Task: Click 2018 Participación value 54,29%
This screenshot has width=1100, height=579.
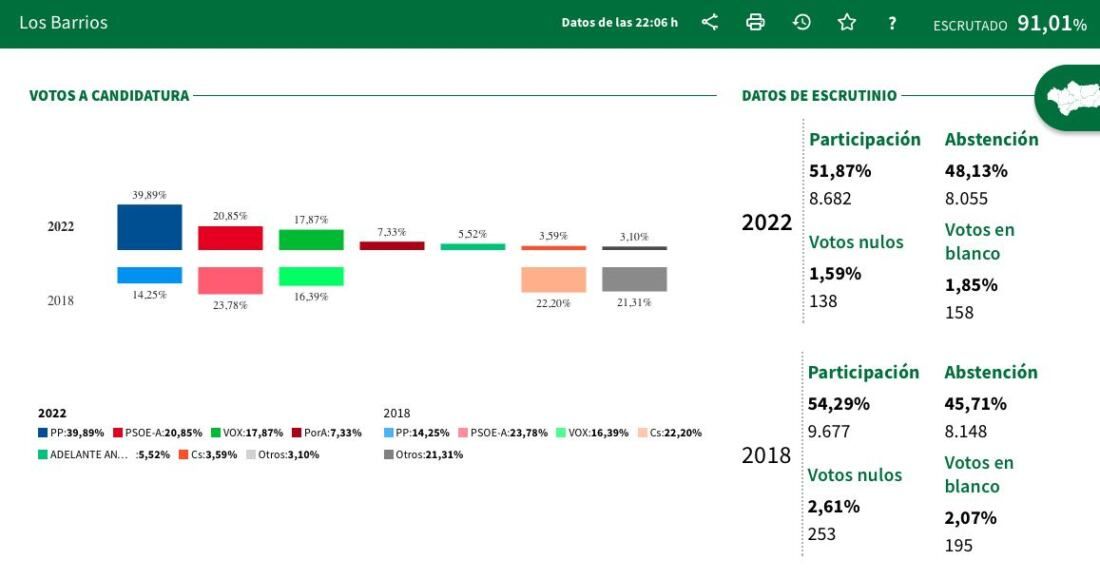Action: tap(838, 404)
